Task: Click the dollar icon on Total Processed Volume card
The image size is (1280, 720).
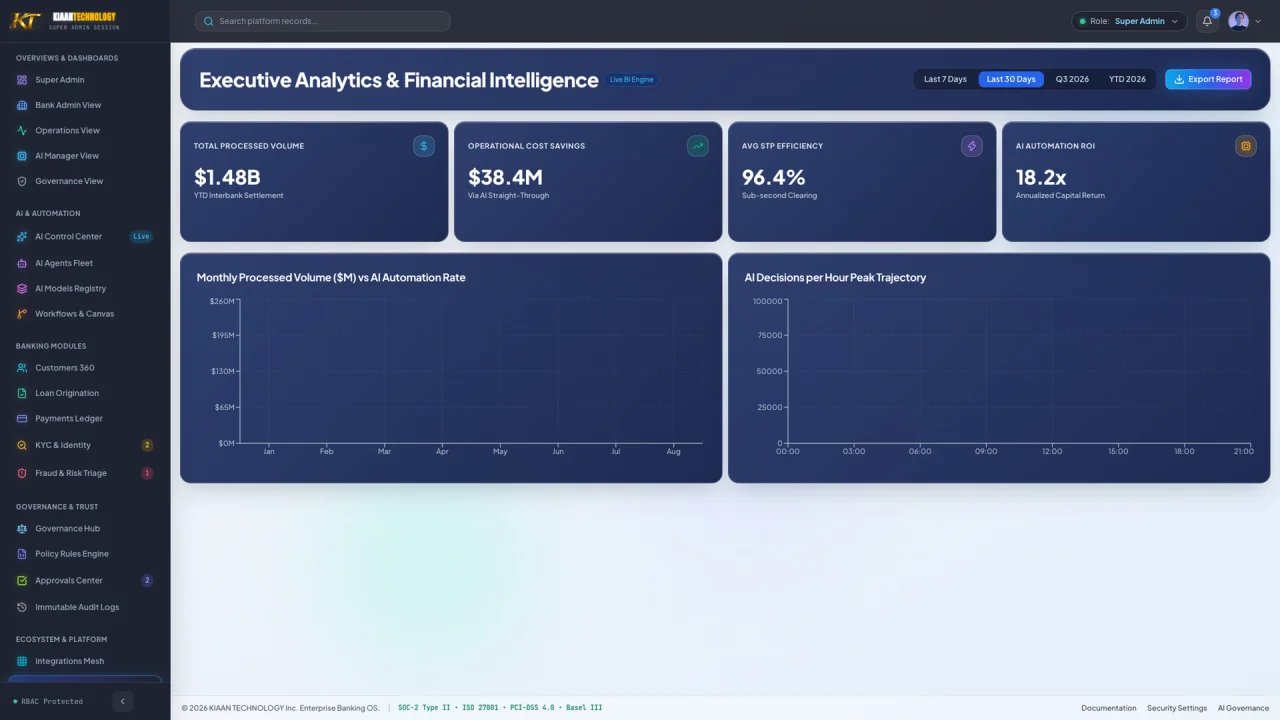Action: (x=424, y=146)
